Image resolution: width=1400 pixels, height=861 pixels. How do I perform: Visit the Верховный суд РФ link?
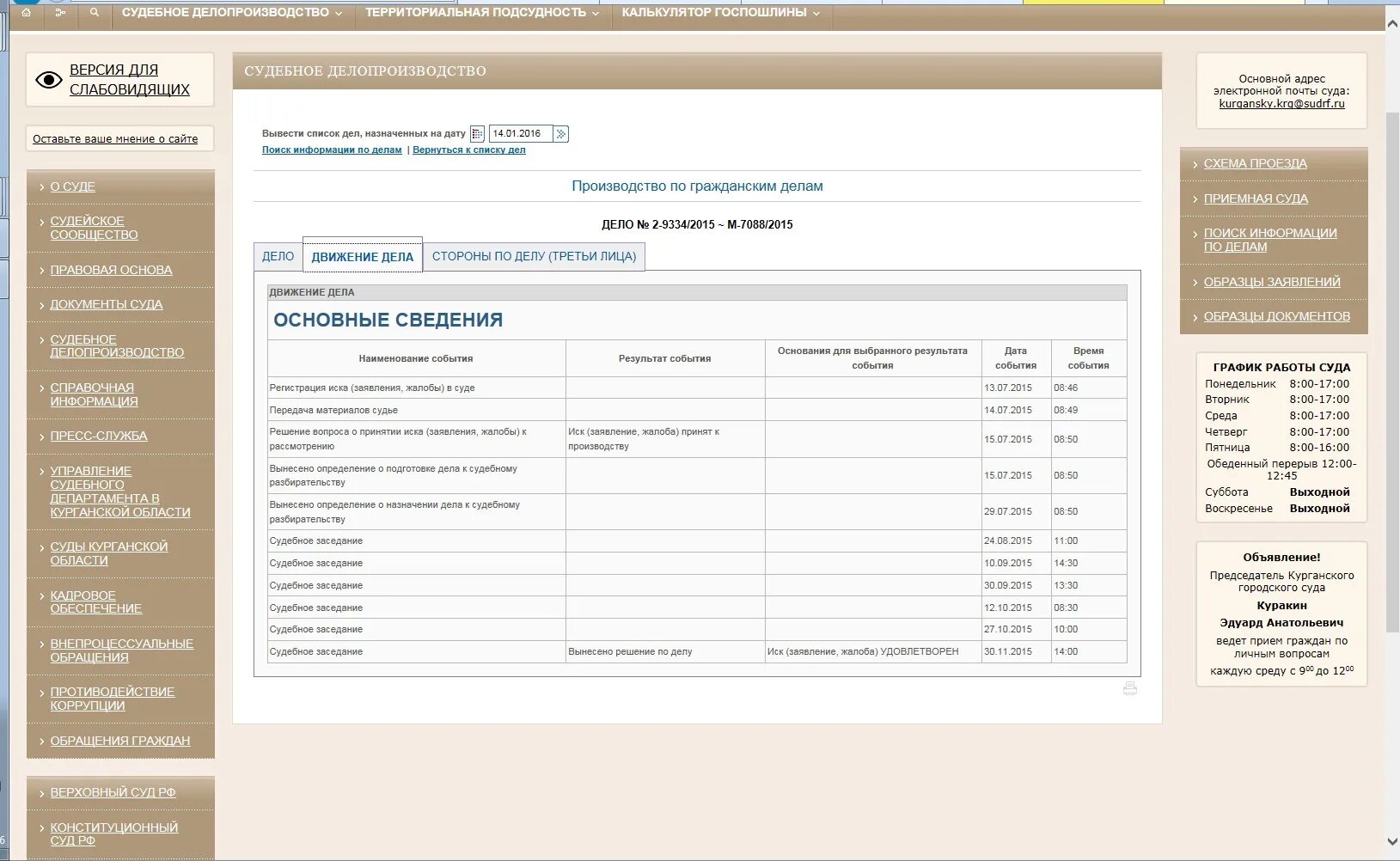pyautogui.click(x=113, y=792)
